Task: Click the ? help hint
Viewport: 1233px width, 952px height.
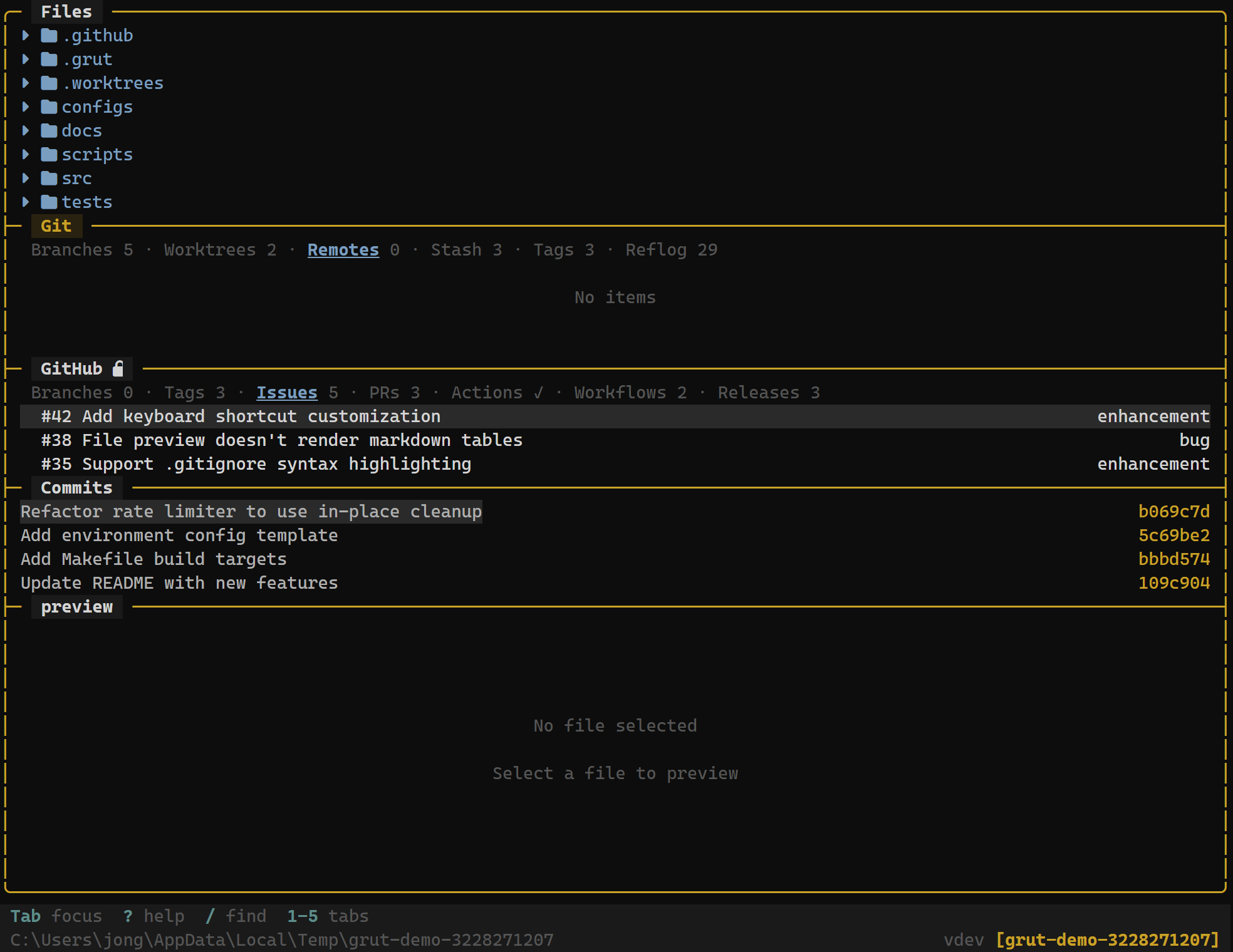Action: pos(153,916)
